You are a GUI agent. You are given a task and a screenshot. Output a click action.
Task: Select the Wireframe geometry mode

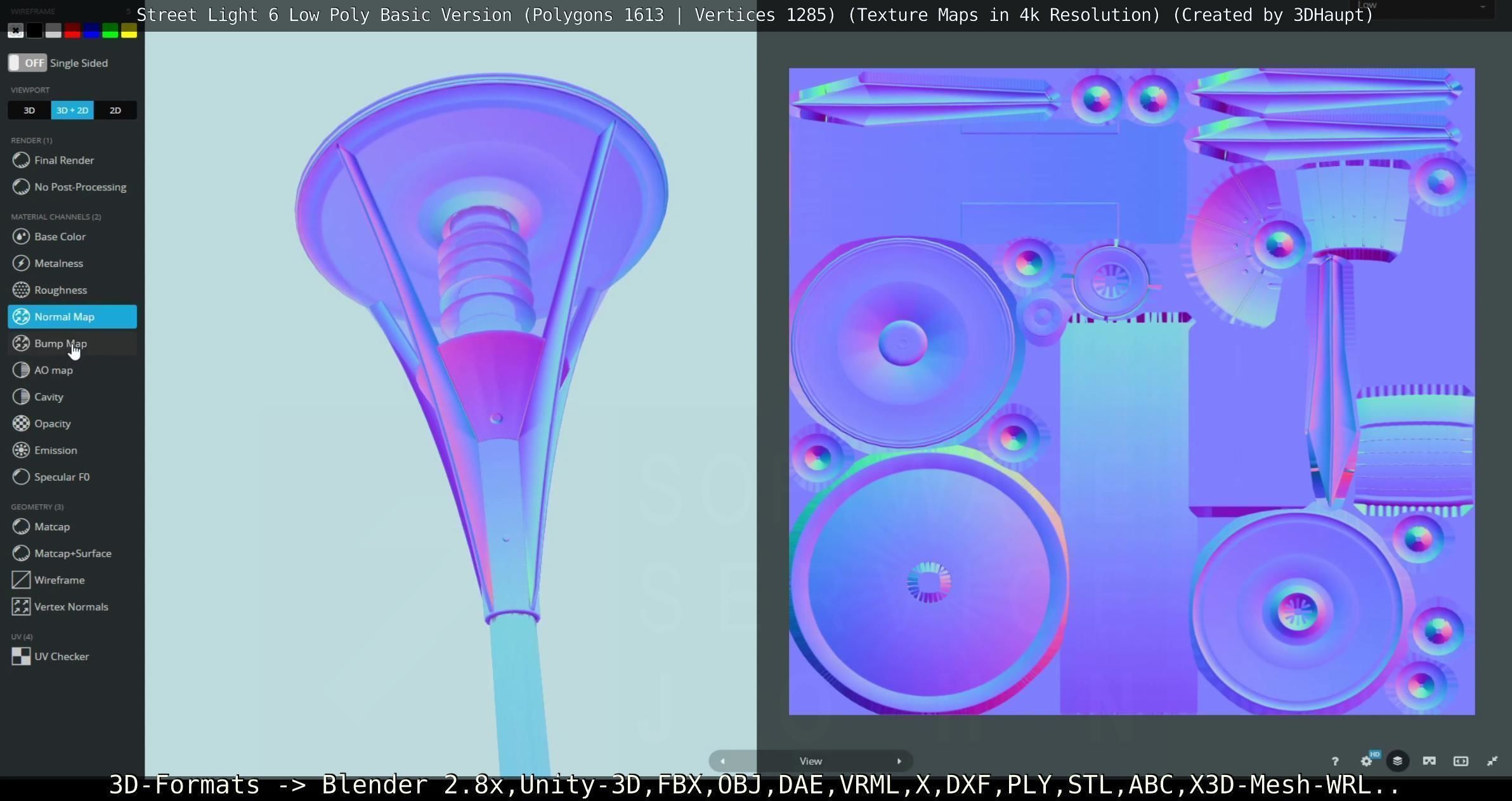click(x=59, y=580)
